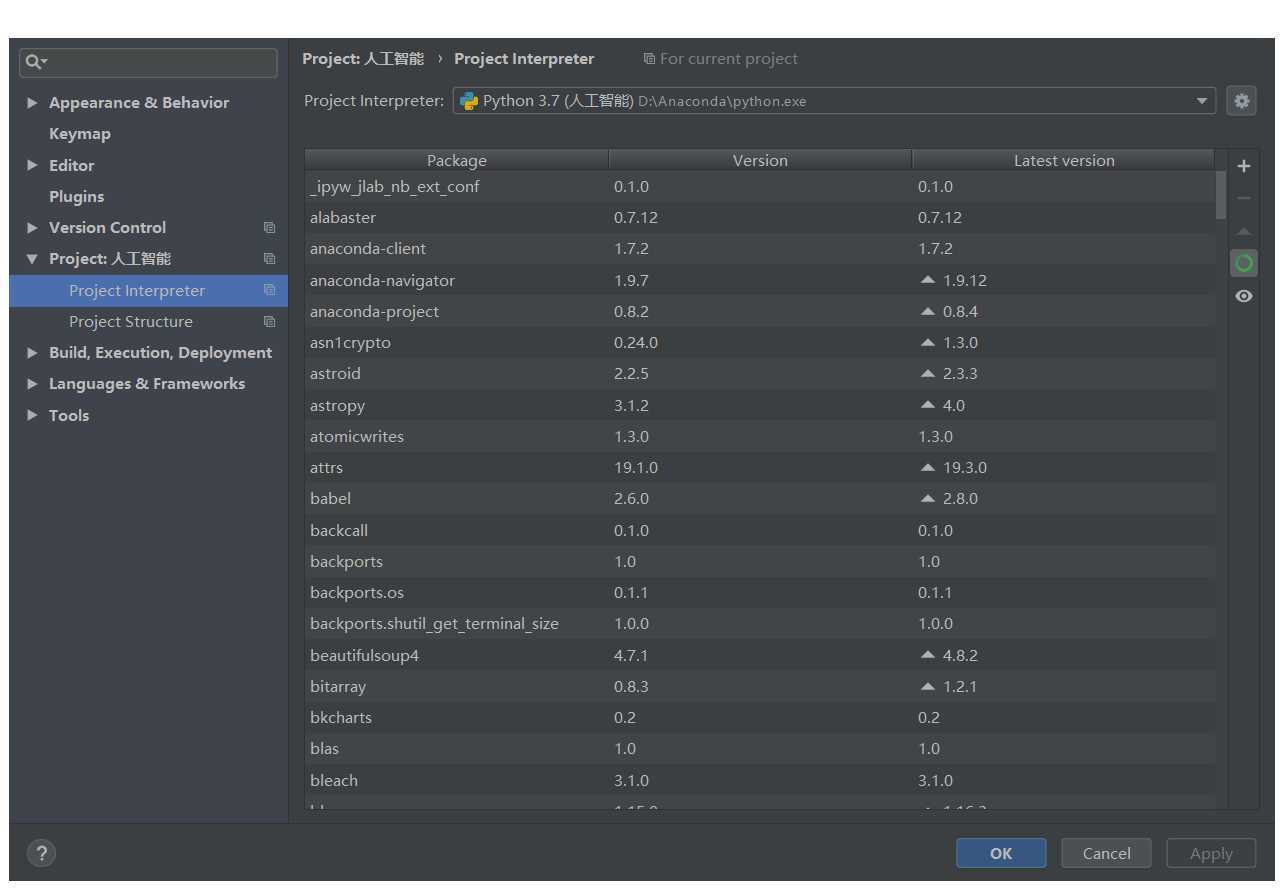Select the anaconda-navigator package row
Image resolution: width=1284 pixels, height=890 pixels.
[760, 280]
